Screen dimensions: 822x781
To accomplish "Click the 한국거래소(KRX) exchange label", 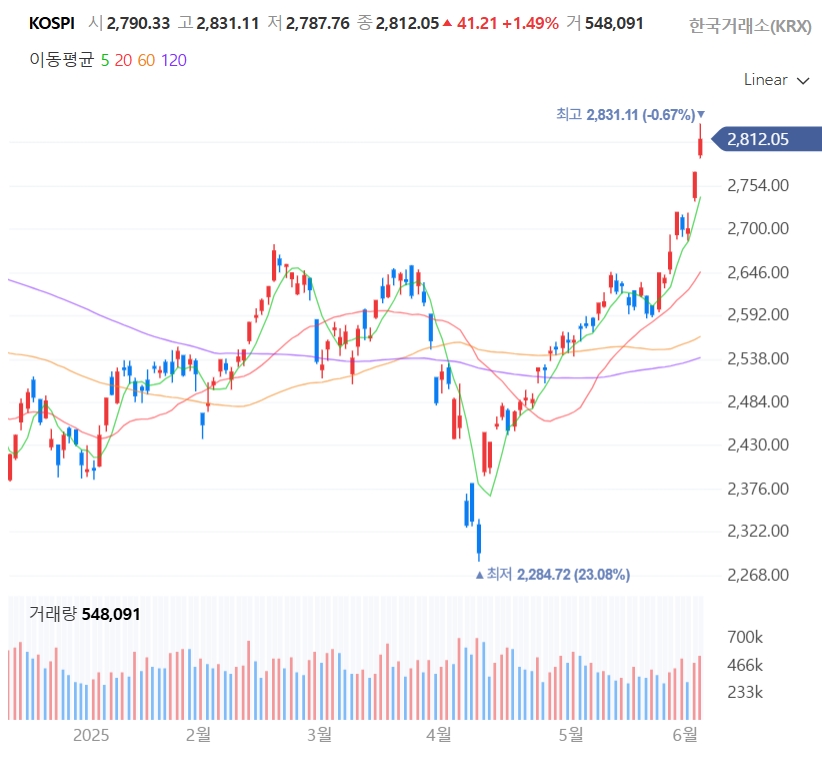I will point(750,25).
